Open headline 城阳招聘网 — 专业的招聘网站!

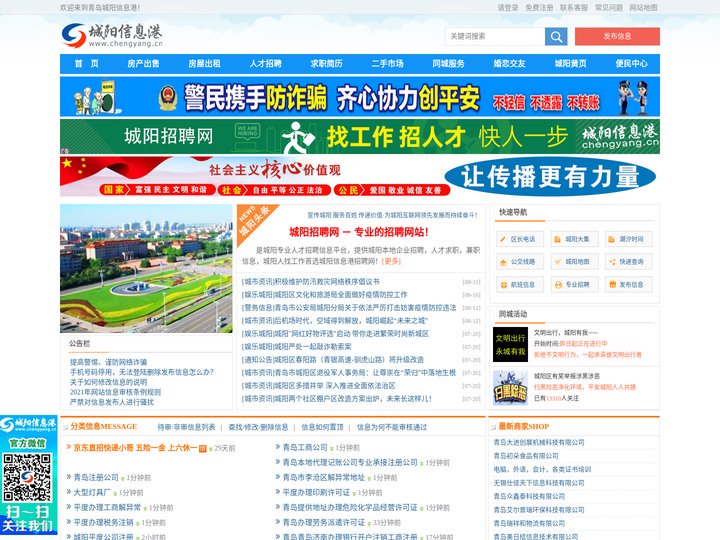point(359,232)
